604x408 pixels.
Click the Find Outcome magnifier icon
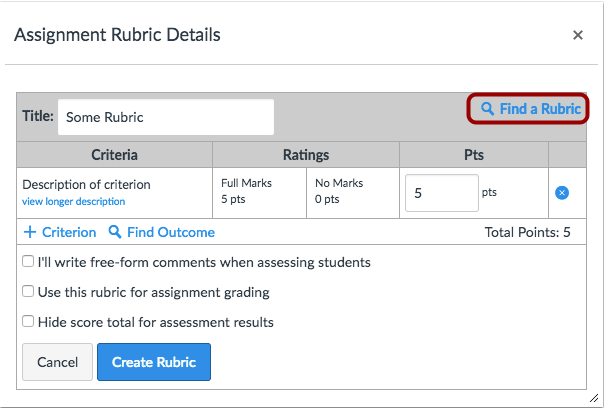[x=115, y=232]
